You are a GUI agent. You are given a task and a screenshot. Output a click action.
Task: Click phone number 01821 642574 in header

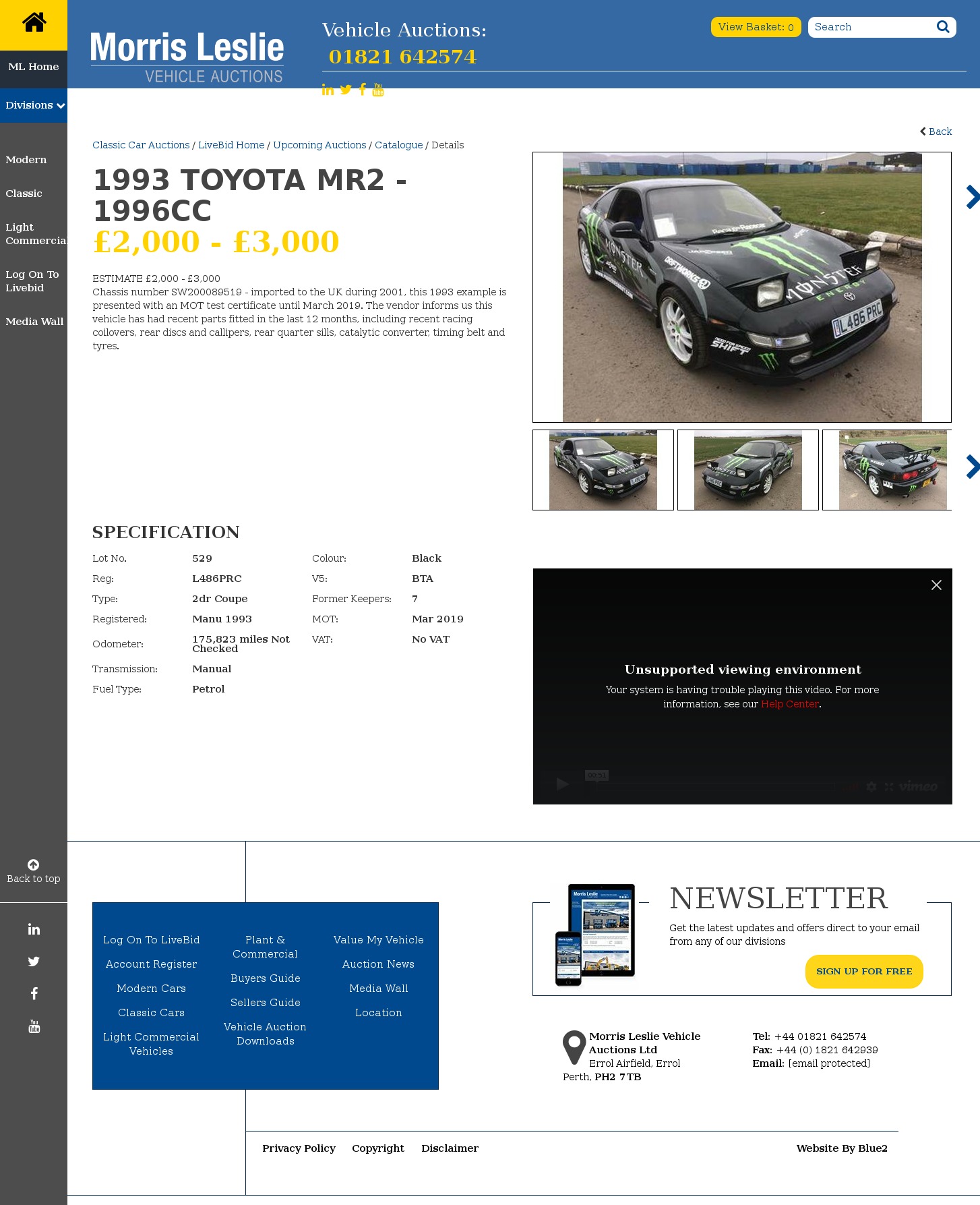(x=402, y=57)
